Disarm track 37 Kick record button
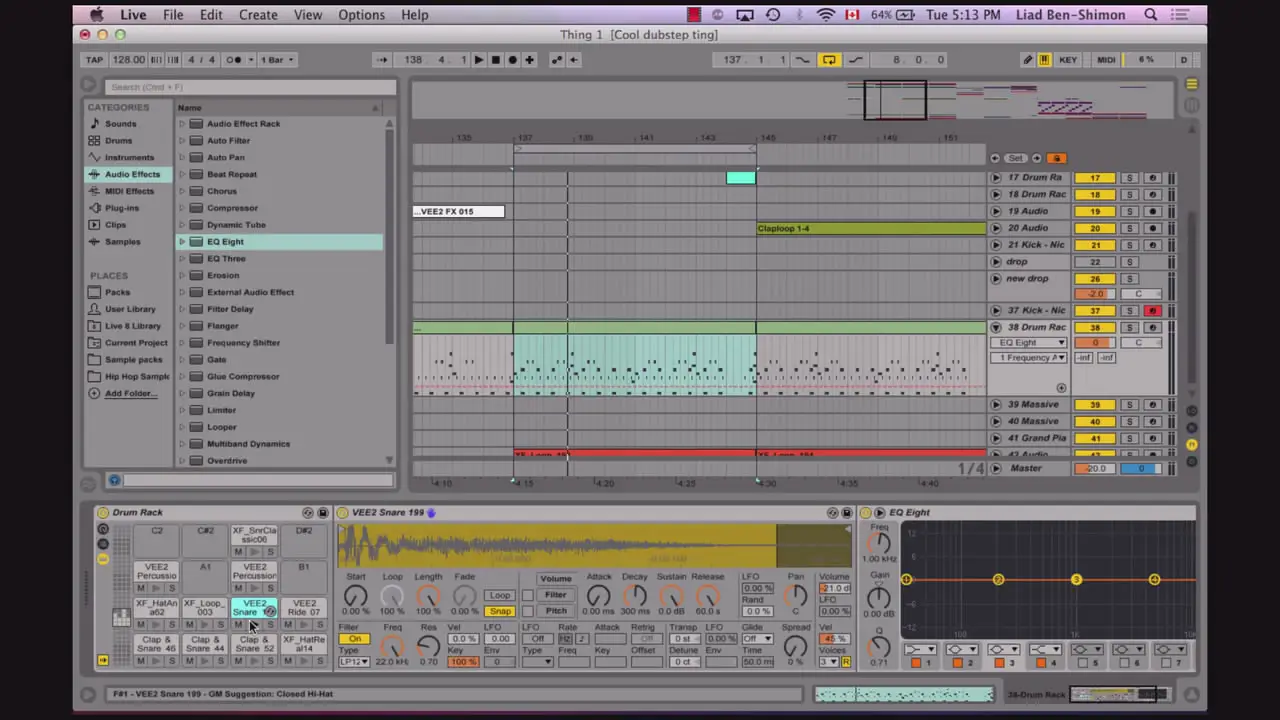Image resolution: width=1280 pixels, height=720 pixels. click(1152, 311)
